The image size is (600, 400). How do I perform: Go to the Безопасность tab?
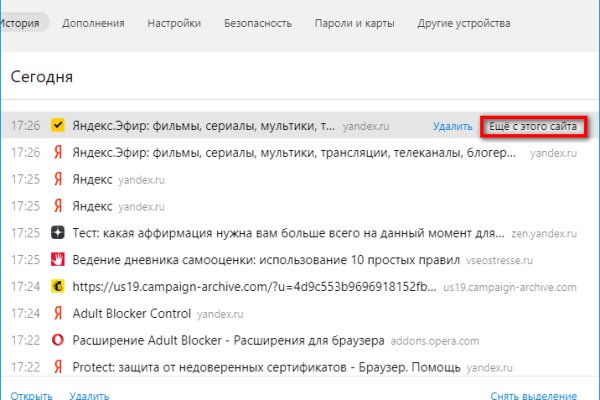click(258, 23)
